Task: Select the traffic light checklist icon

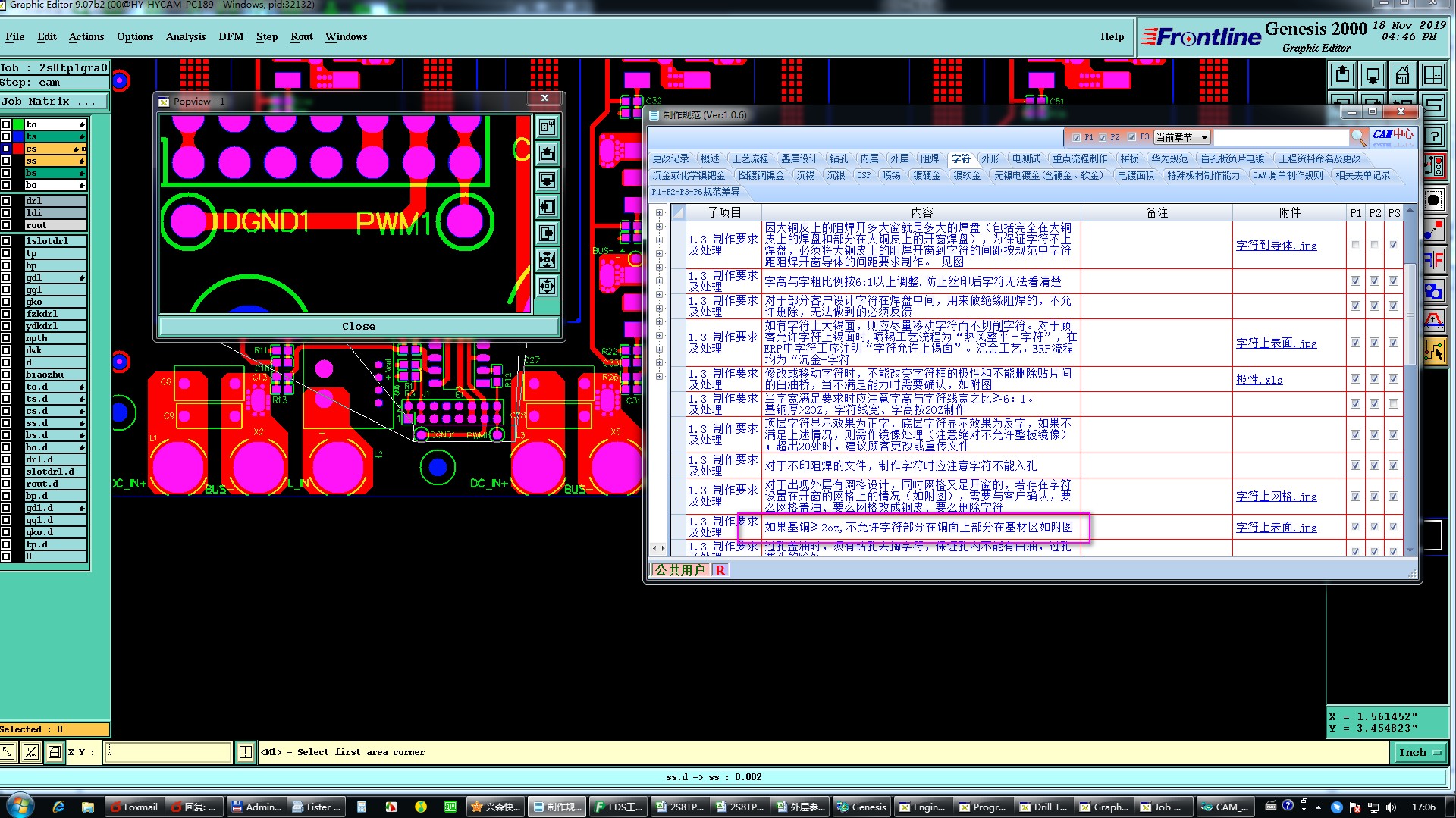Action: click(x=1434, y=167)
